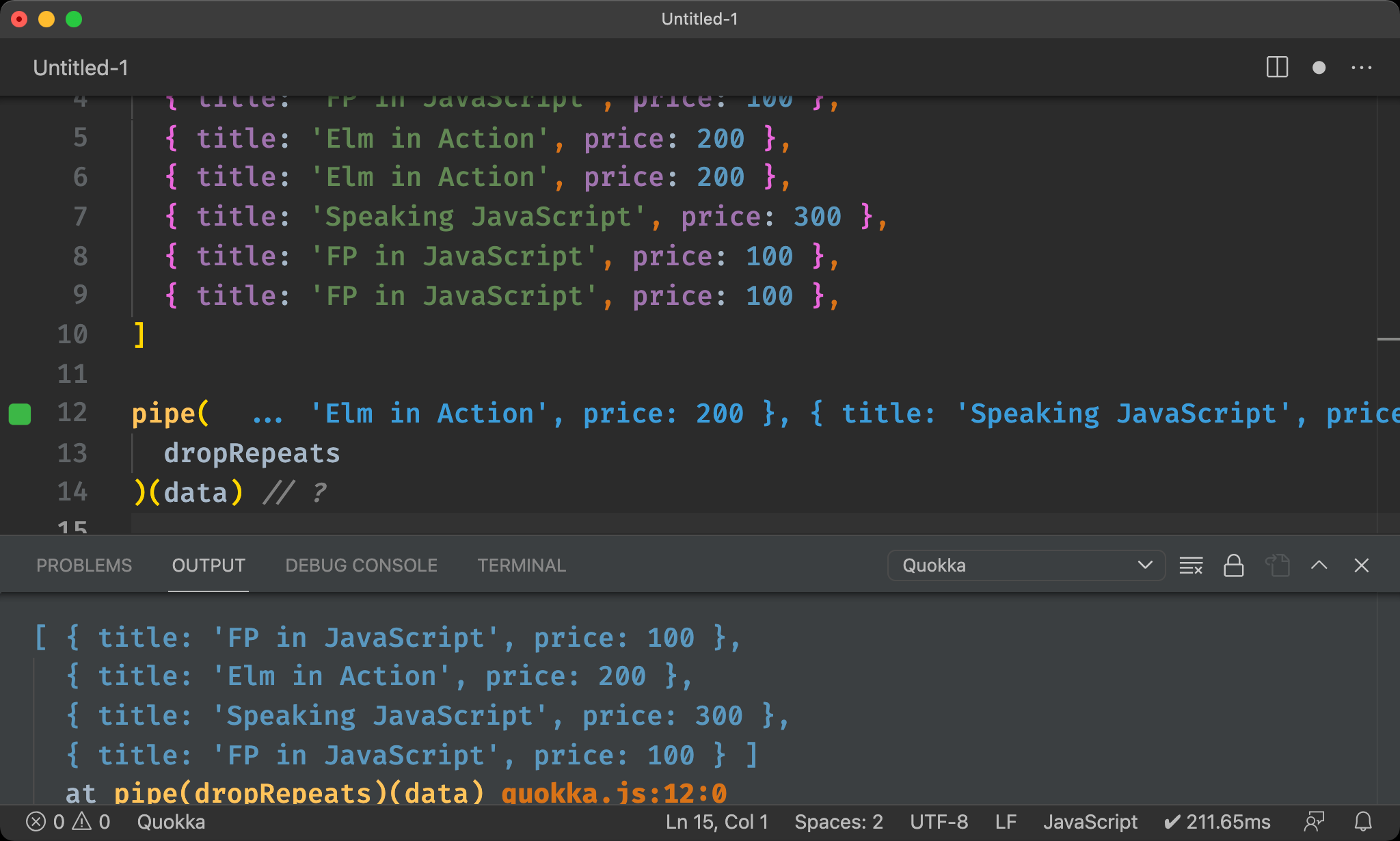Image resolution: width=1400 pixels, height=841 pixels.
Task: Open the editor More Actions ellipsis menu
Action: [1361, 67]
